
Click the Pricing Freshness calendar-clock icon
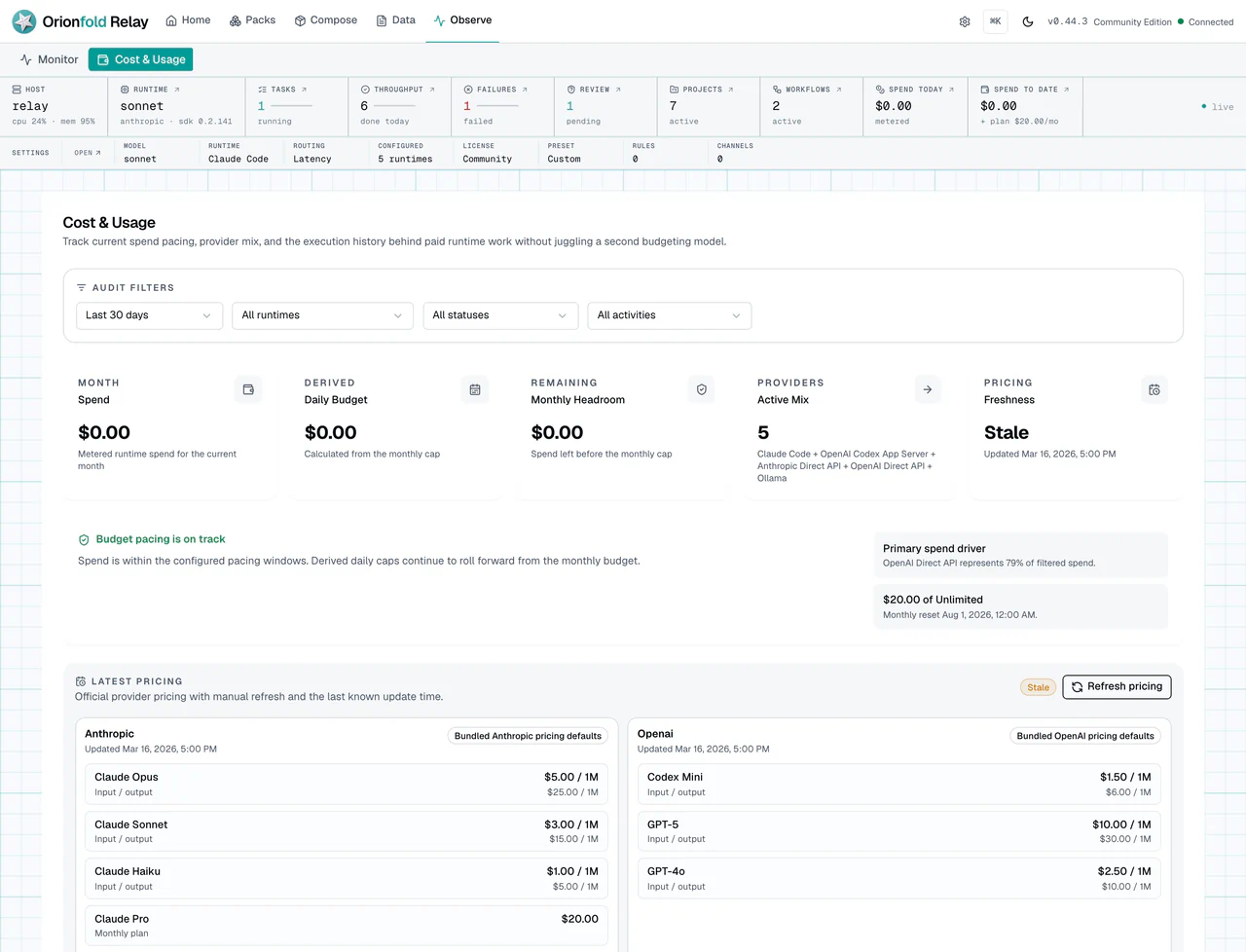tap(1154, 389)
